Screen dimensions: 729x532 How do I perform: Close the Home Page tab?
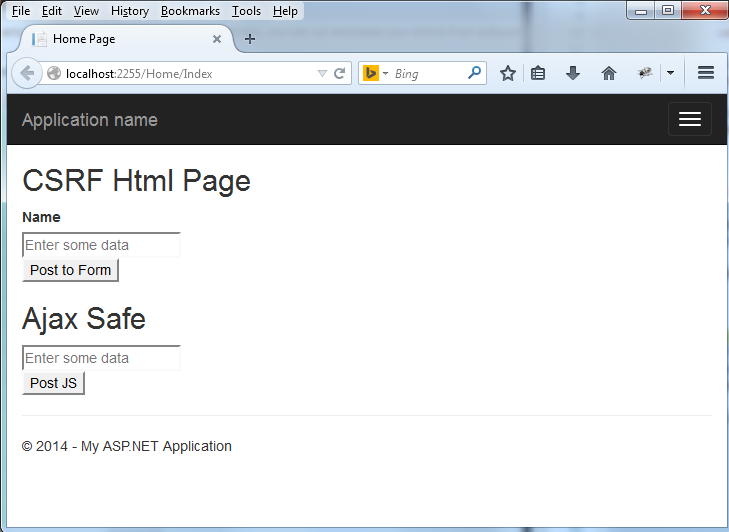pyautogui.click(x=217, y=39)
